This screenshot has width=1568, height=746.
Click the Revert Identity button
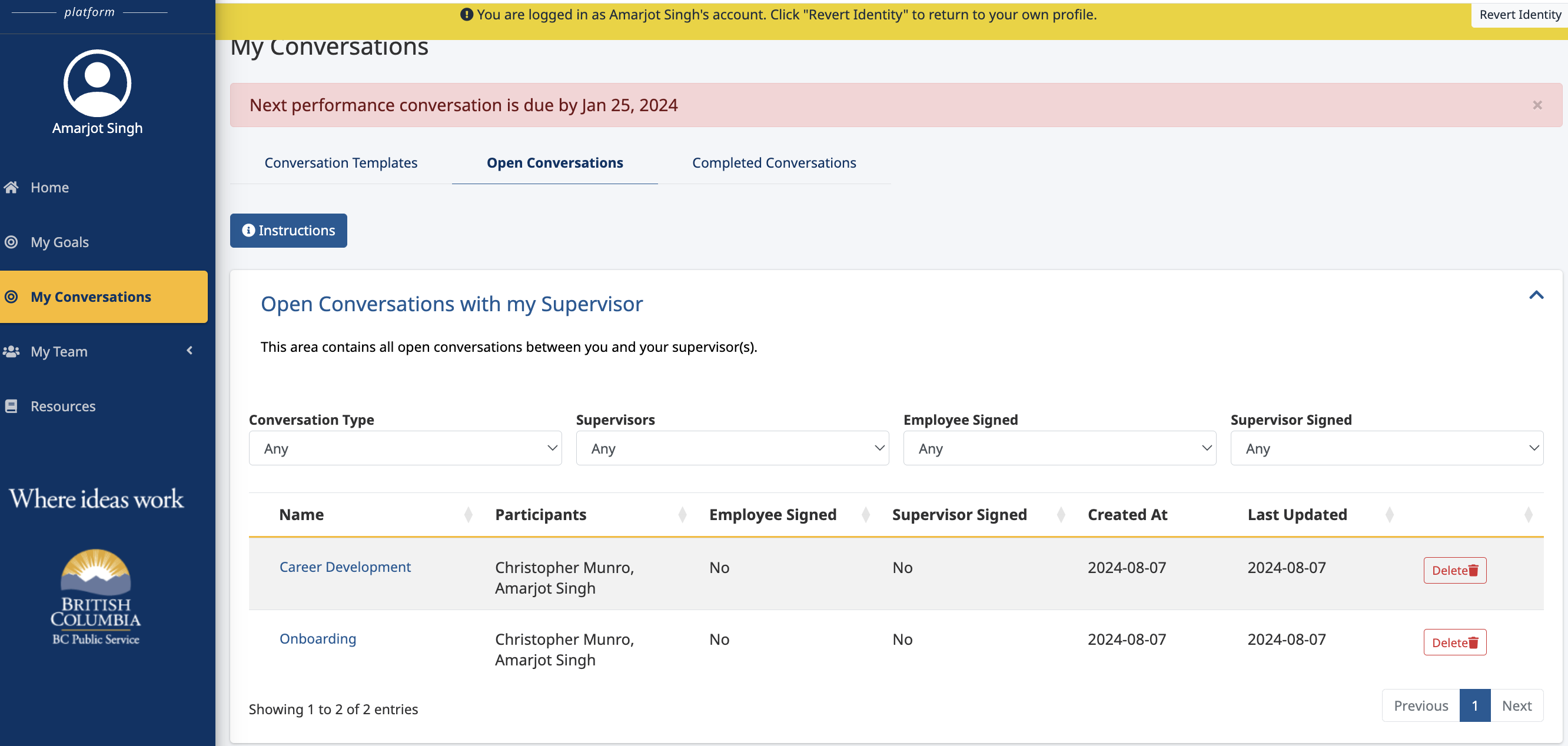pos(1519,15)
